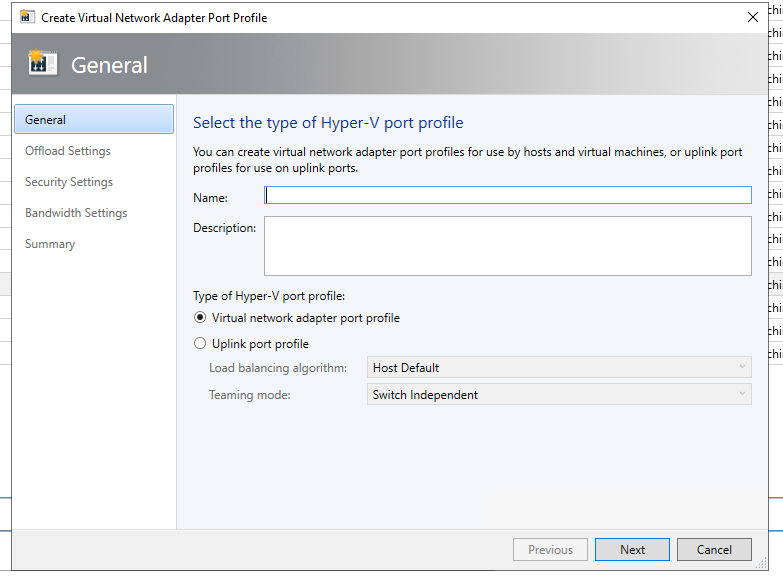Click the dialog title bar port profile icon
Viewport: 783px width, 577px height.
pyautogui.click(x=27, y=17)
